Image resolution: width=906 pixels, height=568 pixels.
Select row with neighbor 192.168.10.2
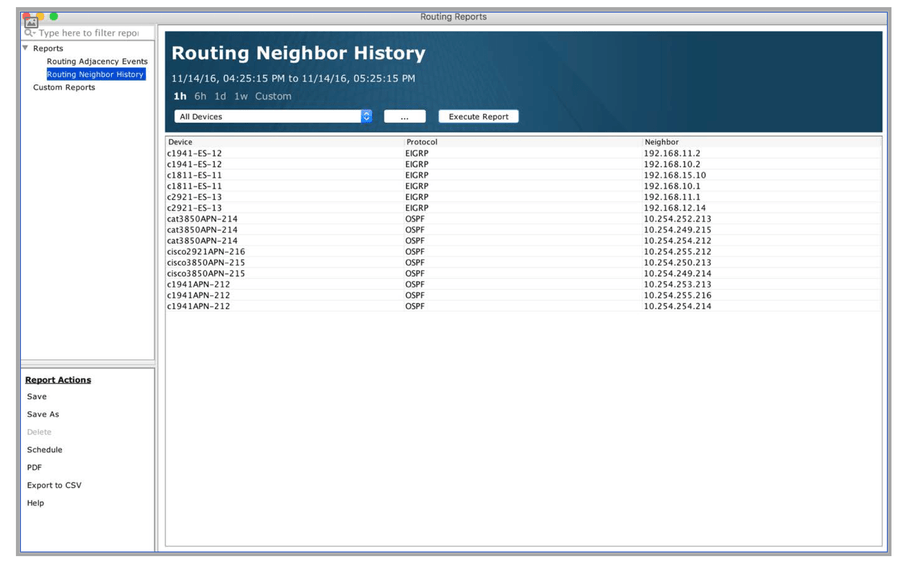pos(523,165)
